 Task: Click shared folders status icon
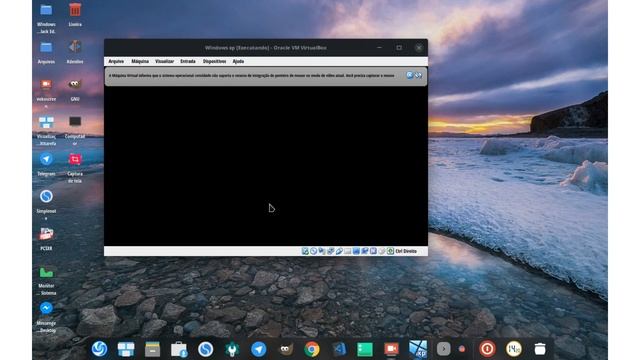tap(347, 251)
